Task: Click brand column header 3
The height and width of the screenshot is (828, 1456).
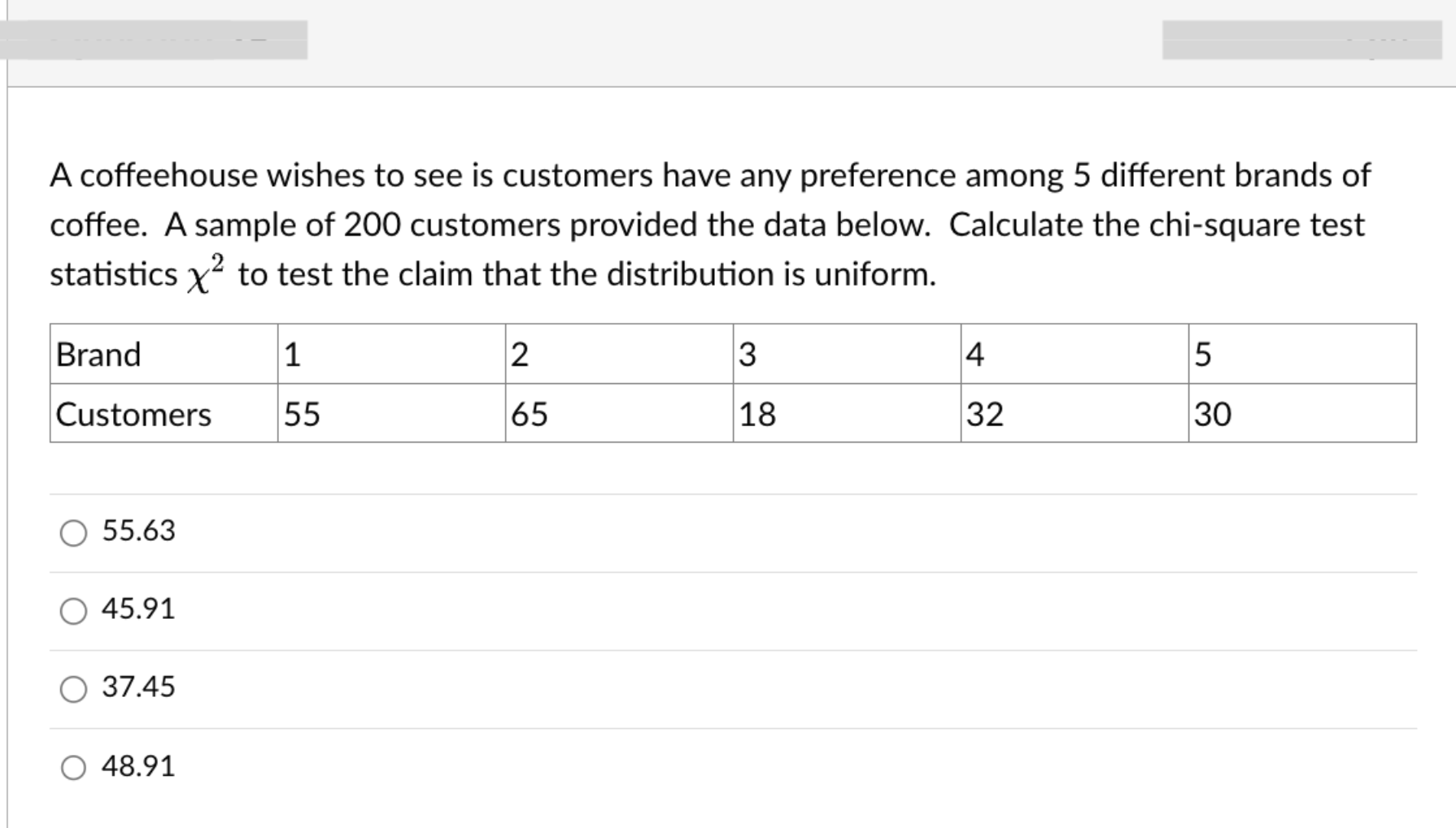Action: [848, 354]
